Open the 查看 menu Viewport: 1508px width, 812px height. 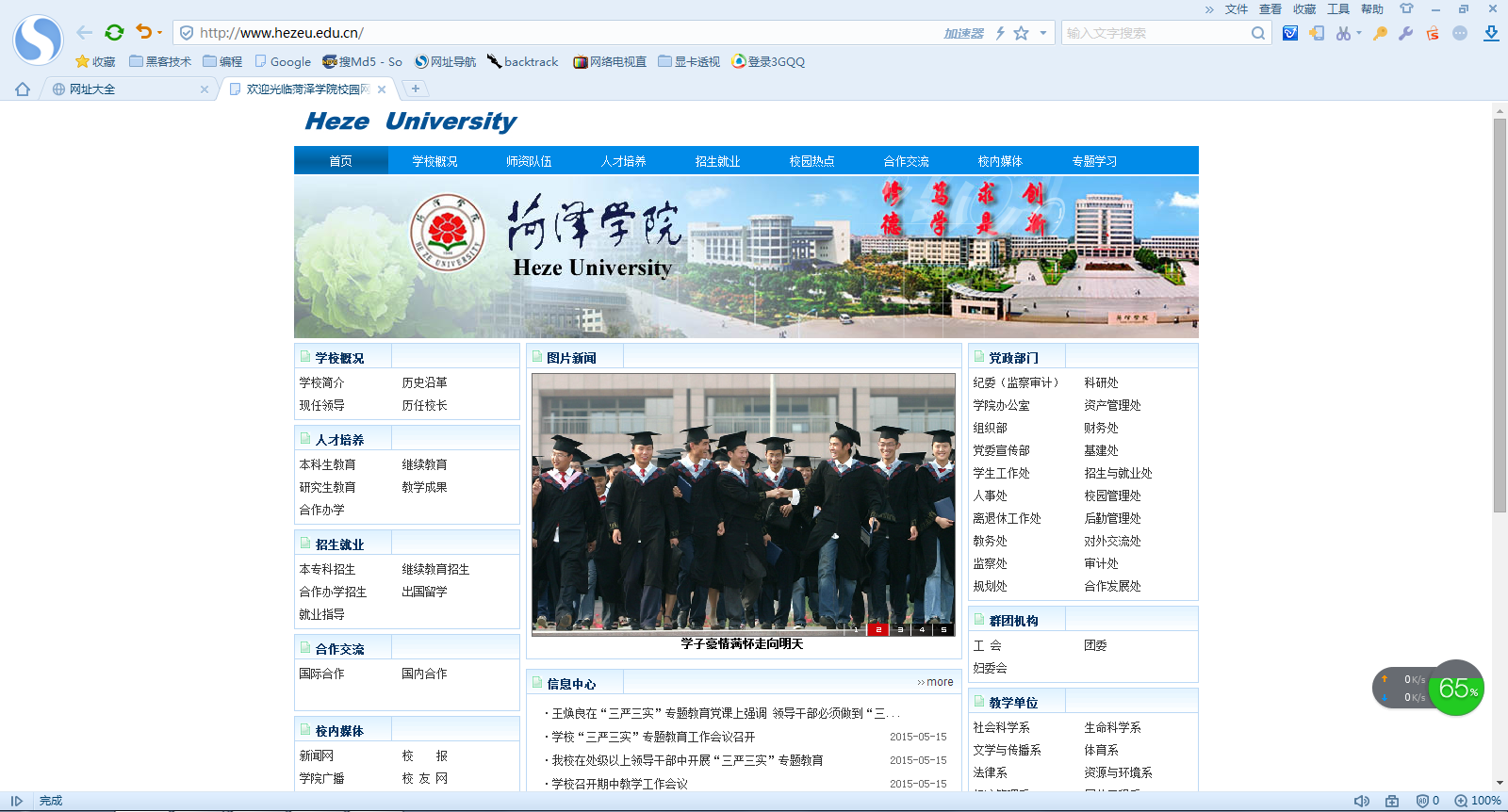tap(1270, 9)
